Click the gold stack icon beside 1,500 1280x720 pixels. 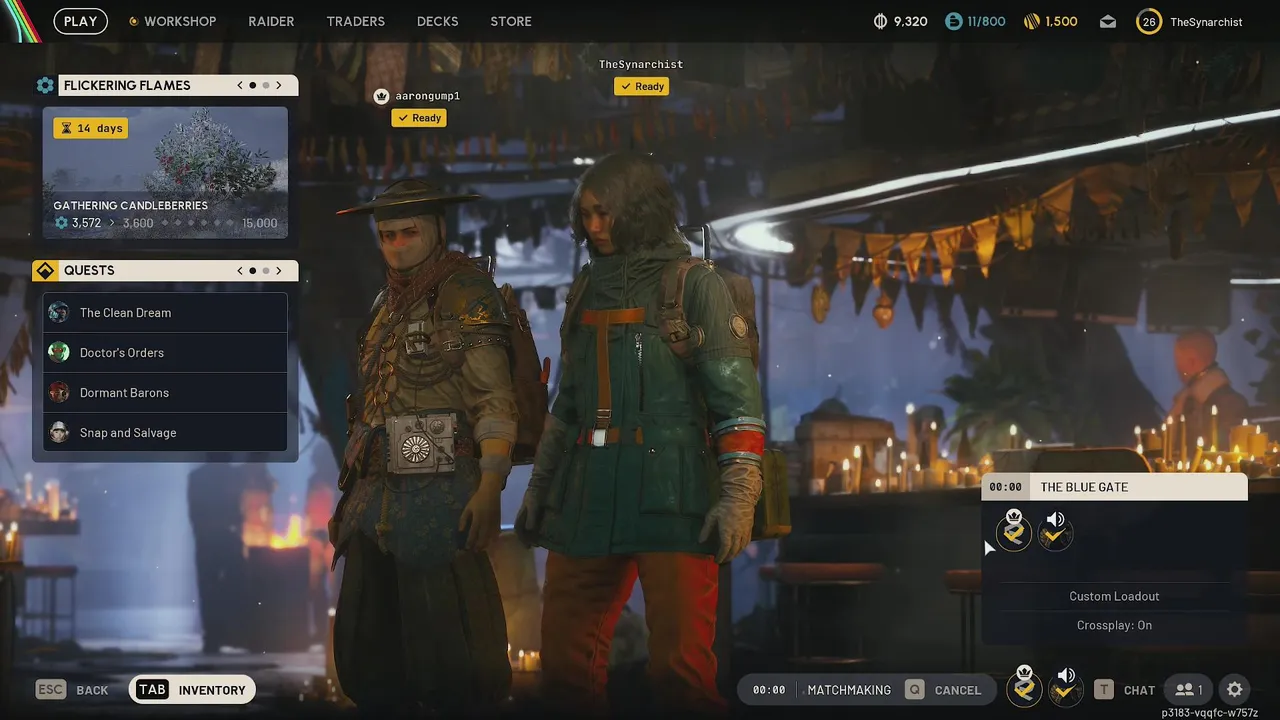click(1032, 21)
